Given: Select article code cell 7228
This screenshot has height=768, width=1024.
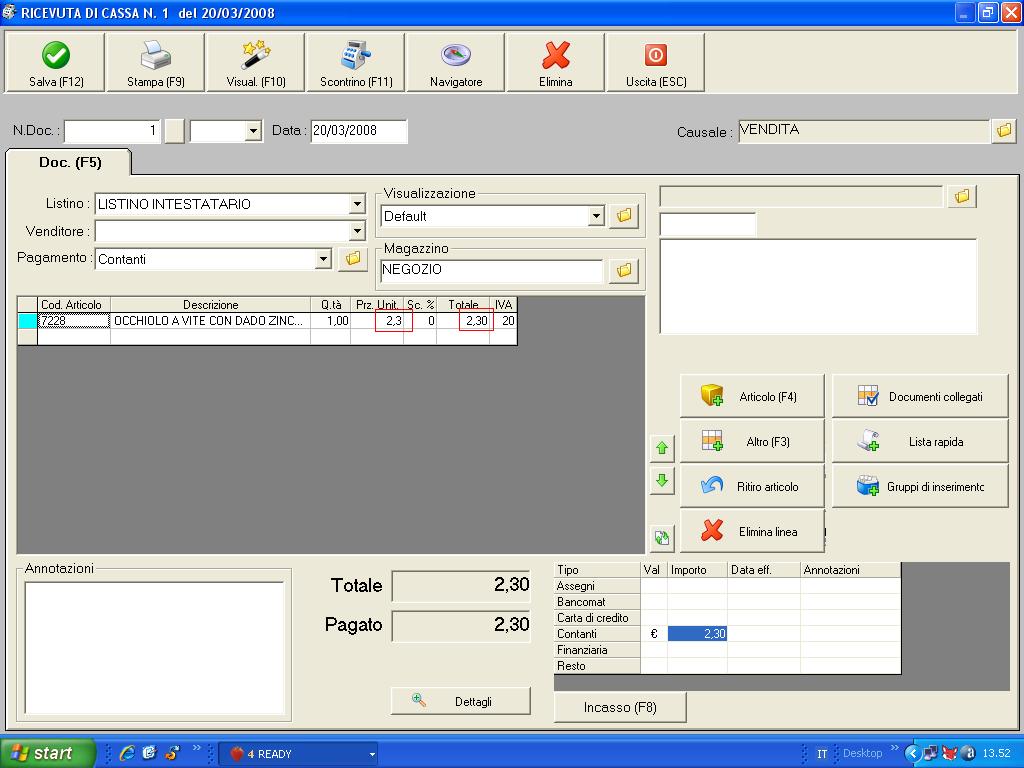Looking at the screenshot, I should click(74, 321).
